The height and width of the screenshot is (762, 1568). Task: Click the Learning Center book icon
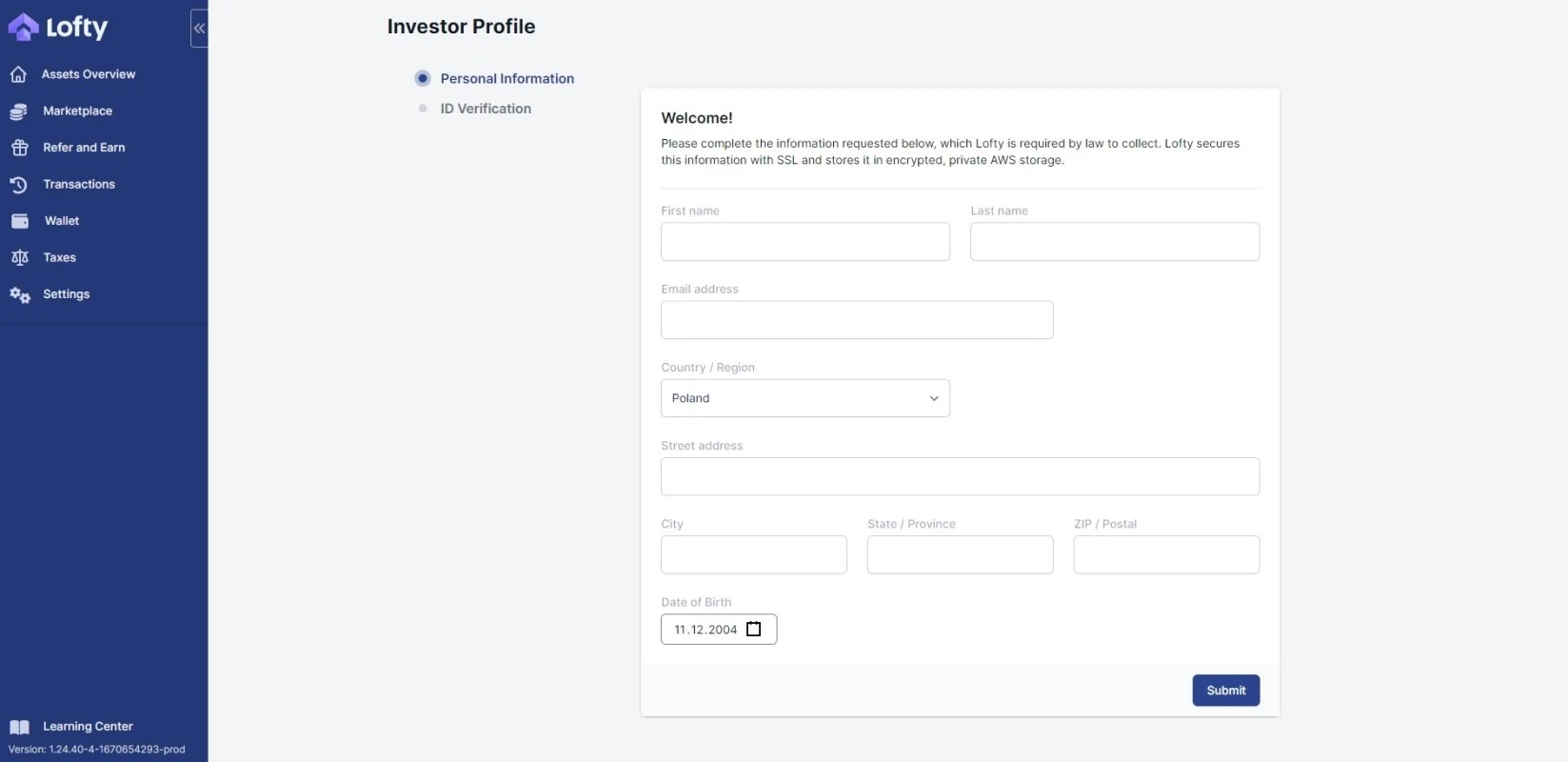coord(19,727)
